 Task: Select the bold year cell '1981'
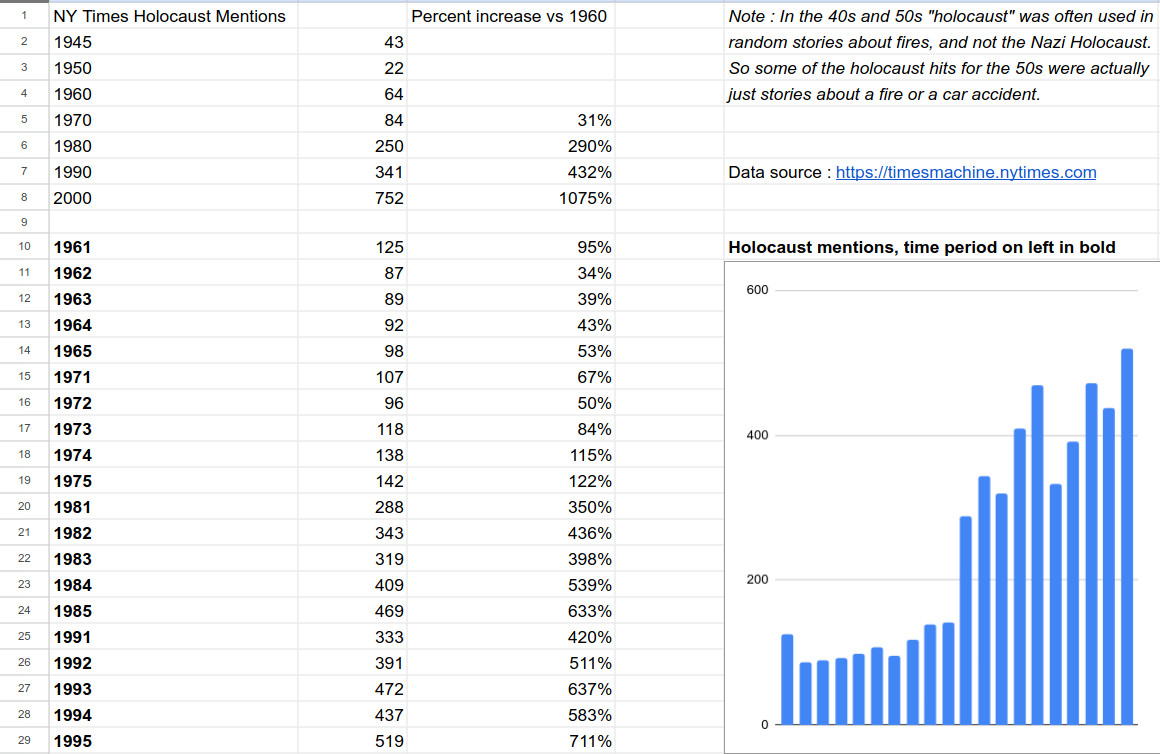[174, 507]
